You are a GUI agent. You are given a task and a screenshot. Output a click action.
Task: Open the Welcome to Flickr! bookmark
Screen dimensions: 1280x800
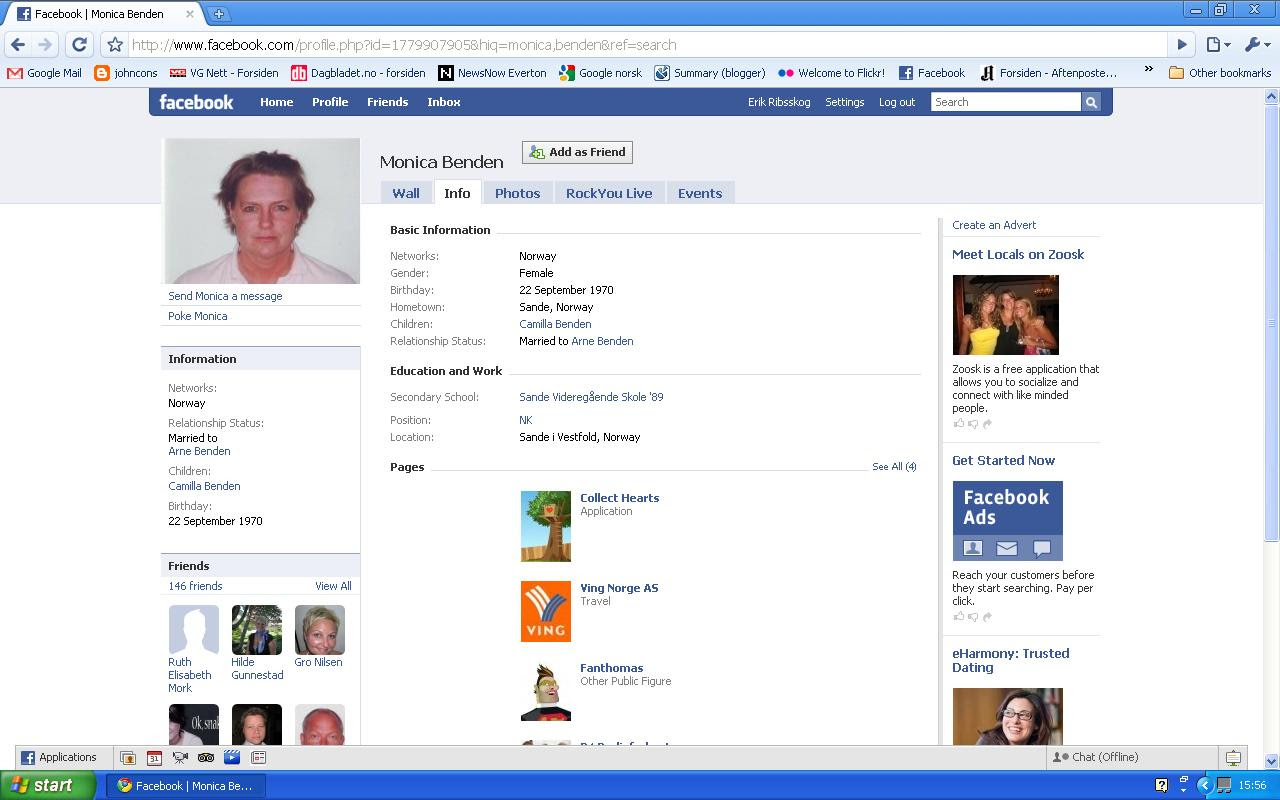tap(831, 73)
